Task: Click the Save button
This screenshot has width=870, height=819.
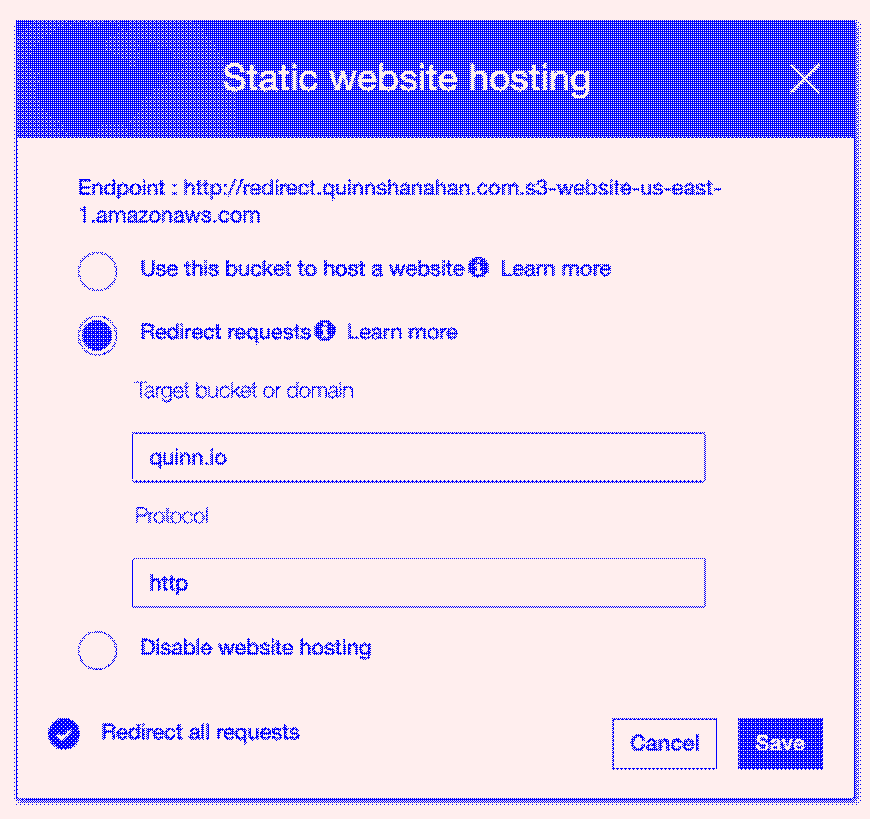Action: coord(780,743)
